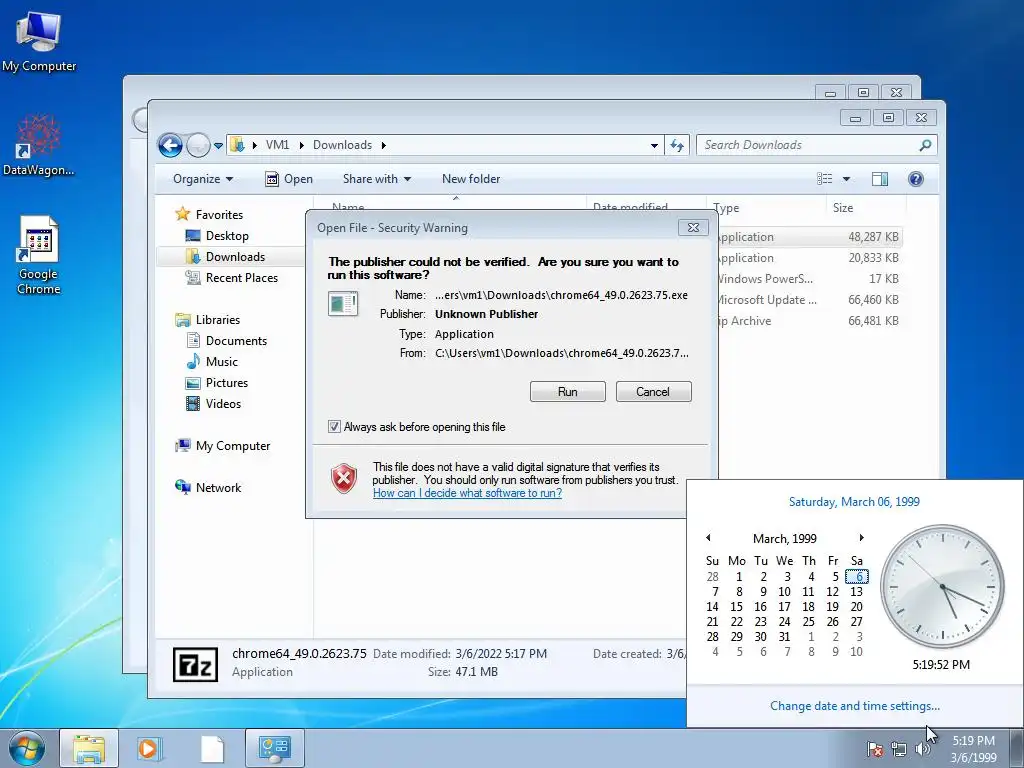This screenshot has height=768, width=1024.
Task: Select Favorites in navigation pane
Action: 219,215
